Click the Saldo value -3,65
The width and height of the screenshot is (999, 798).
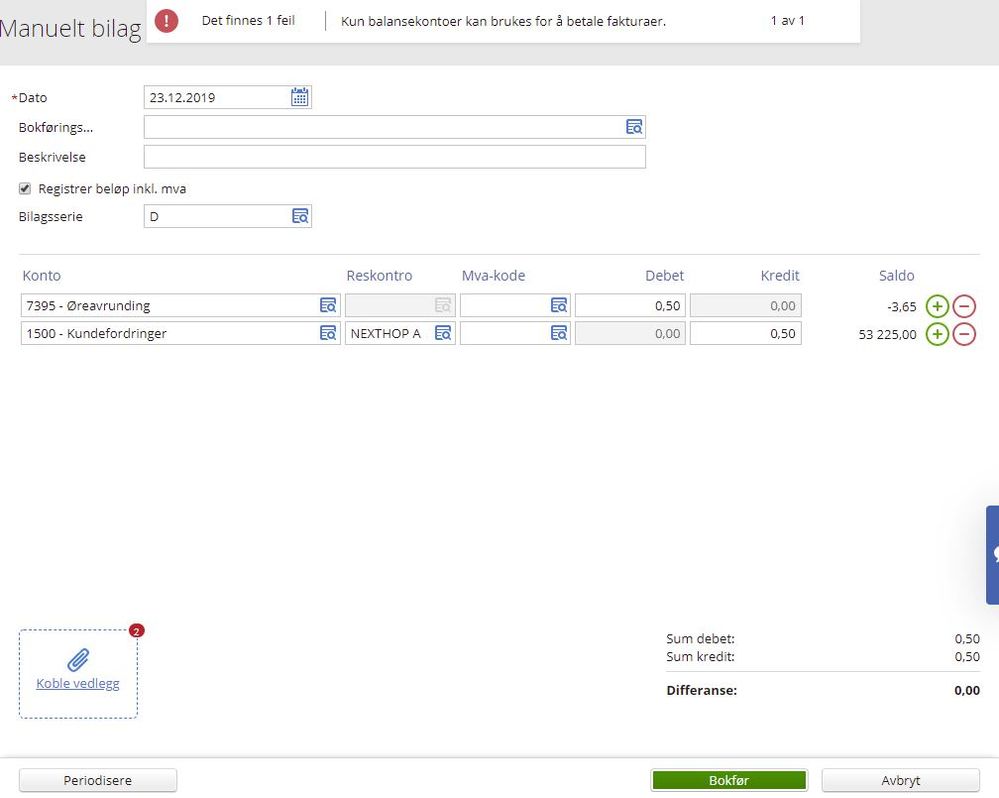click(902, 306)
